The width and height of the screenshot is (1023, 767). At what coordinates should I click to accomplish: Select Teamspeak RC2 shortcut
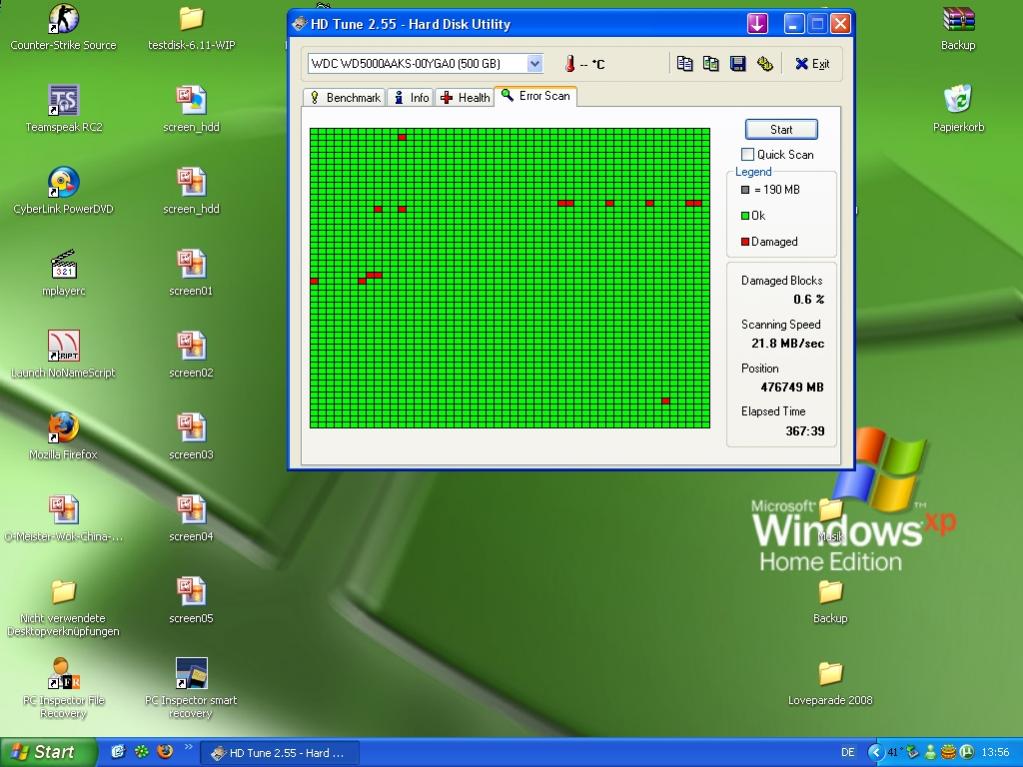click(x=63, y=109)
